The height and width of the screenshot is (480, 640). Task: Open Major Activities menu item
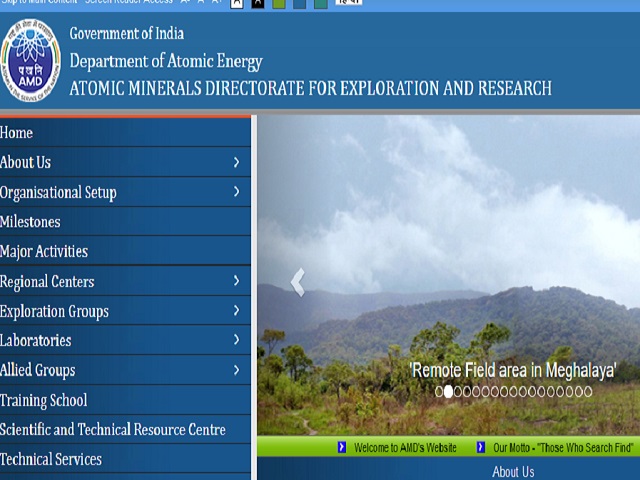[125, 251]
